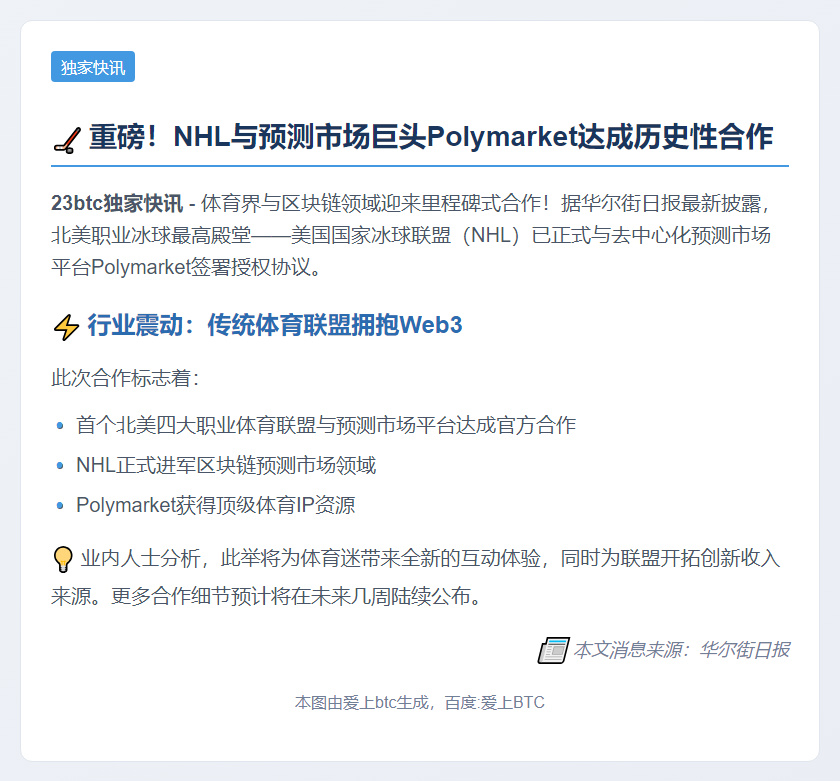The width and height of the screenshot is (840, 781).
Task: Click the bullet dot before NHL正式进军区块链
Action: pyautogui.click(x=60, y=465)
